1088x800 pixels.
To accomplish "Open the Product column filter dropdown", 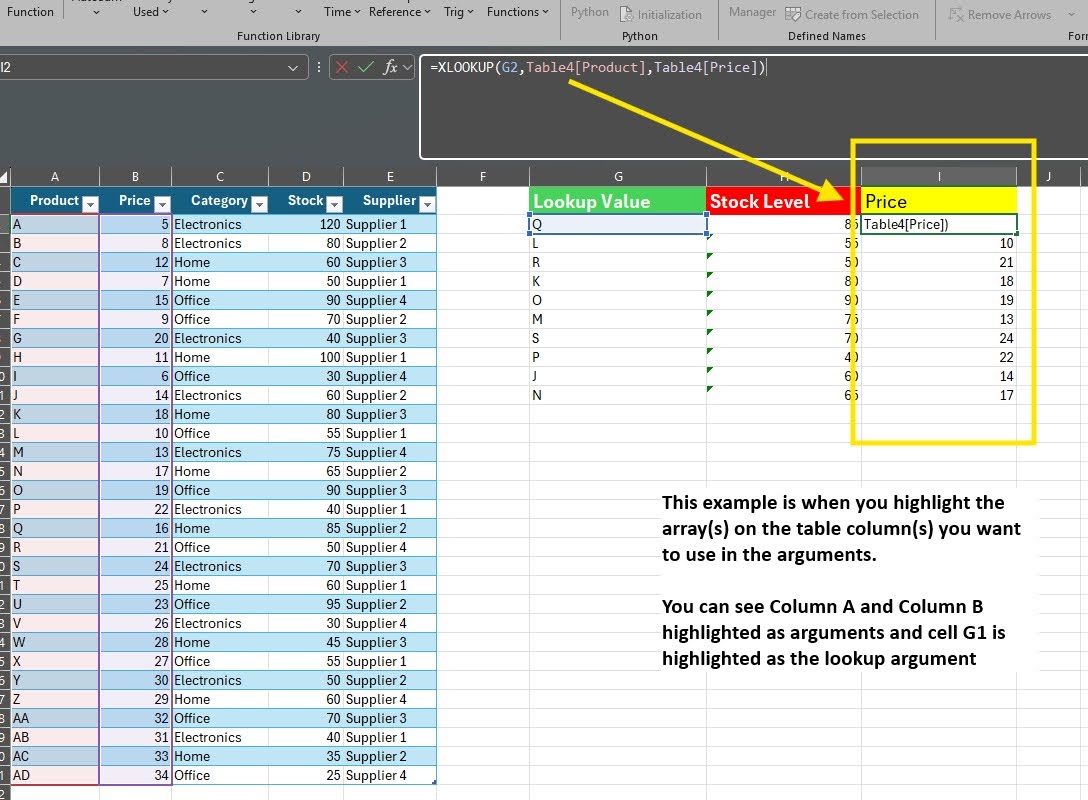I will 90,204.
